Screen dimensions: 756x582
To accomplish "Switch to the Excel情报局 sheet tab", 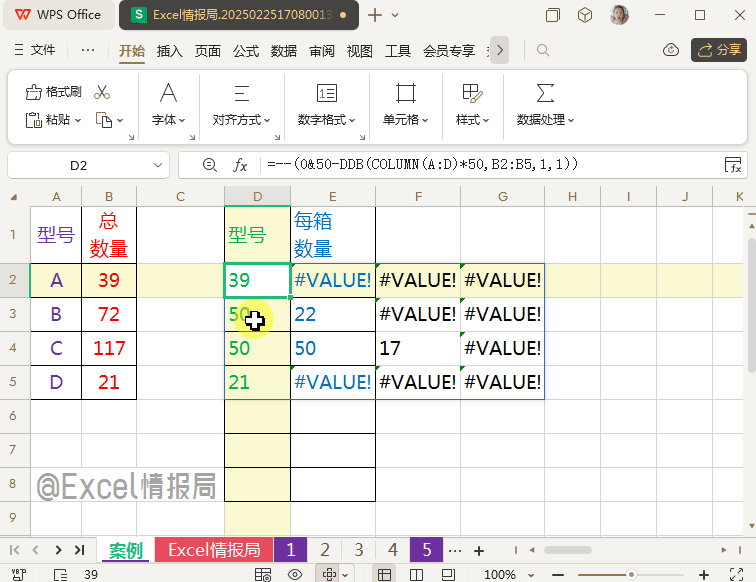I will click(213, 550).
